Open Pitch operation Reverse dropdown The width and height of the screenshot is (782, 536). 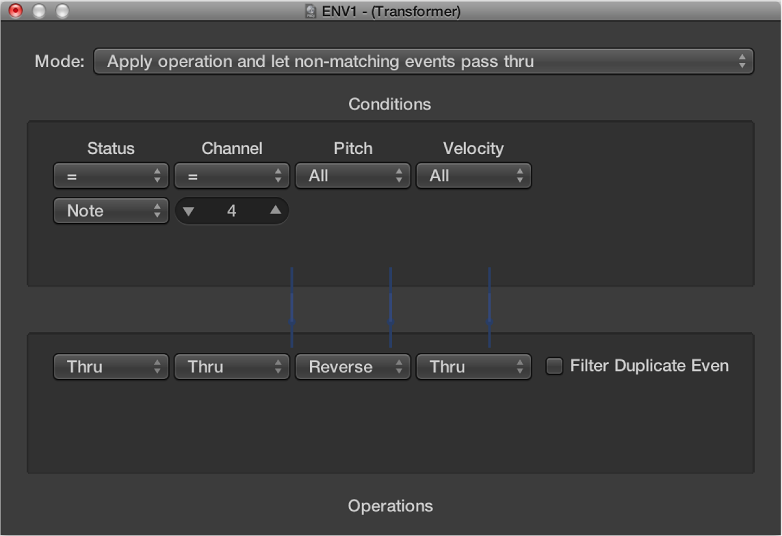[353, 367]
